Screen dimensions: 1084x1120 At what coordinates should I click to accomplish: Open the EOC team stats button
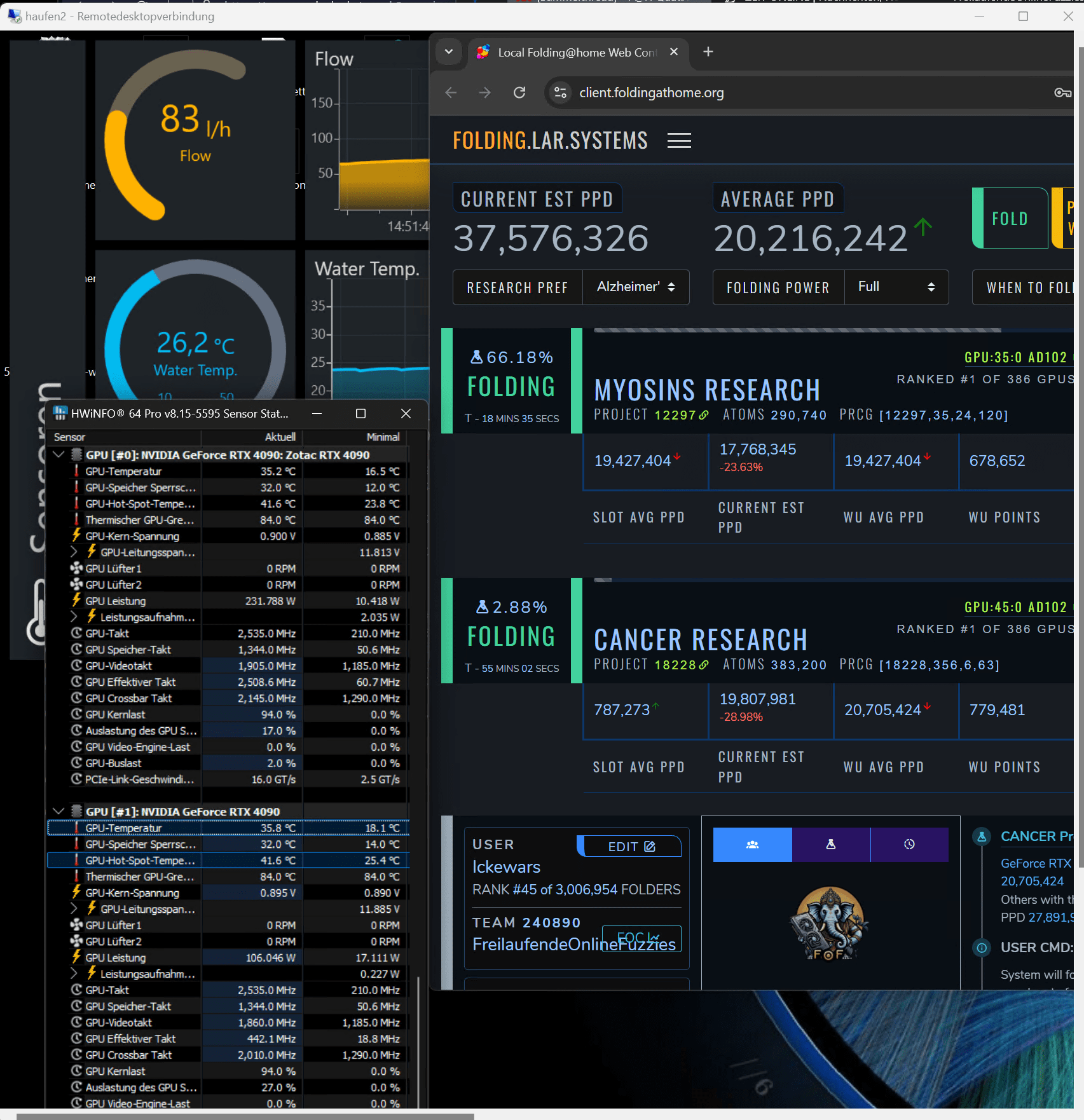[641, 938]
